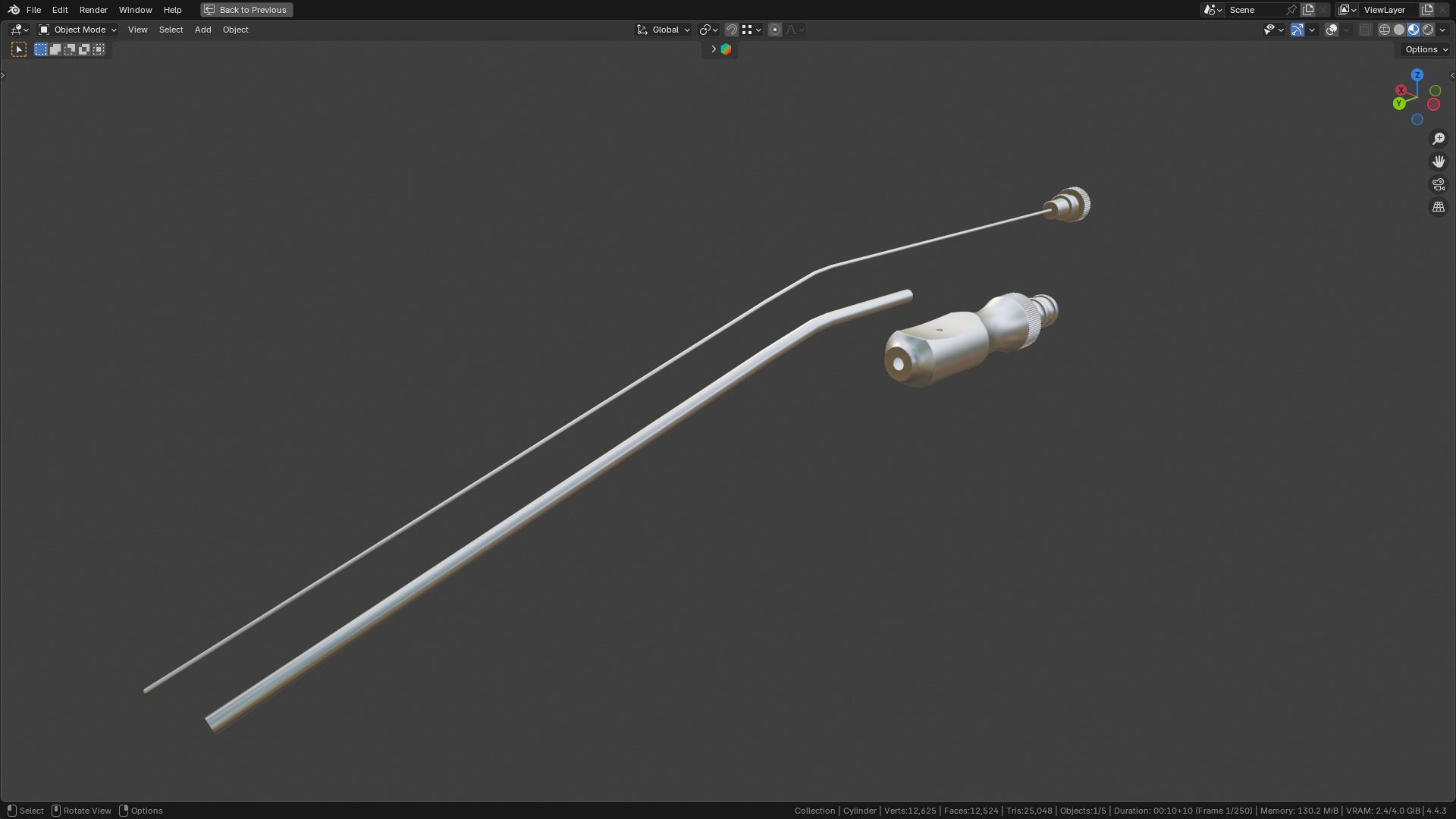
Task: Open the viewport Object menu
Action: point(235,30)
